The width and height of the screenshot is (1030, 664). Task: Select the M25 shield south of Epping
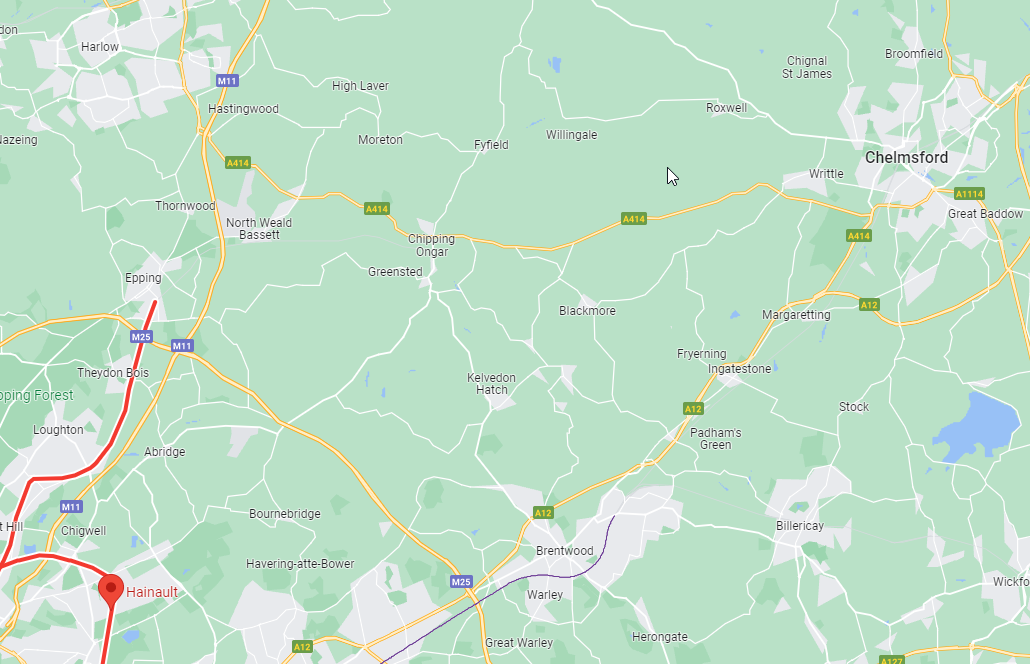pos(141,337)
